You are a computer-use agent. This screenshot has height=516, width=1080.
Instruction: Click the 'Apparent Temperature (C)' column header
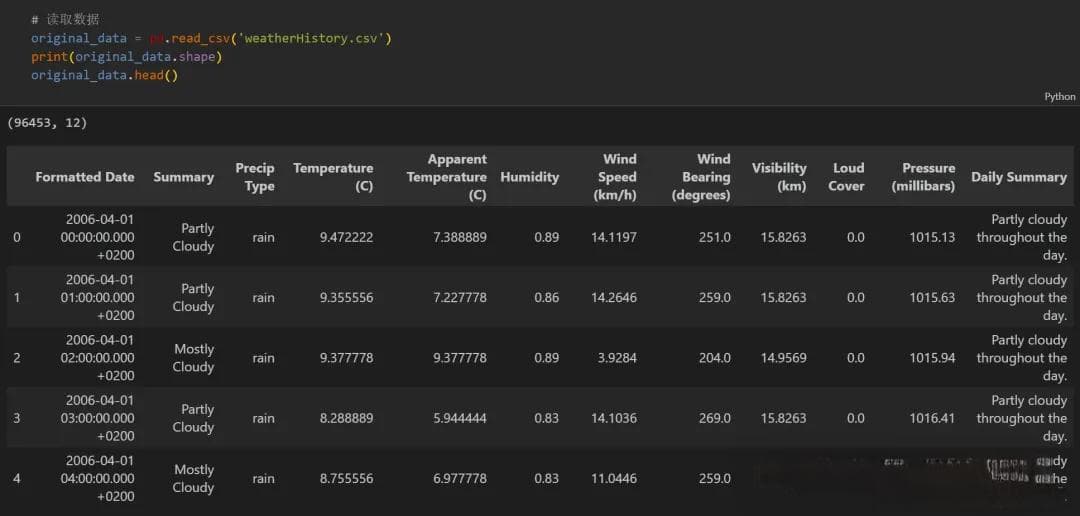[446, 177]
